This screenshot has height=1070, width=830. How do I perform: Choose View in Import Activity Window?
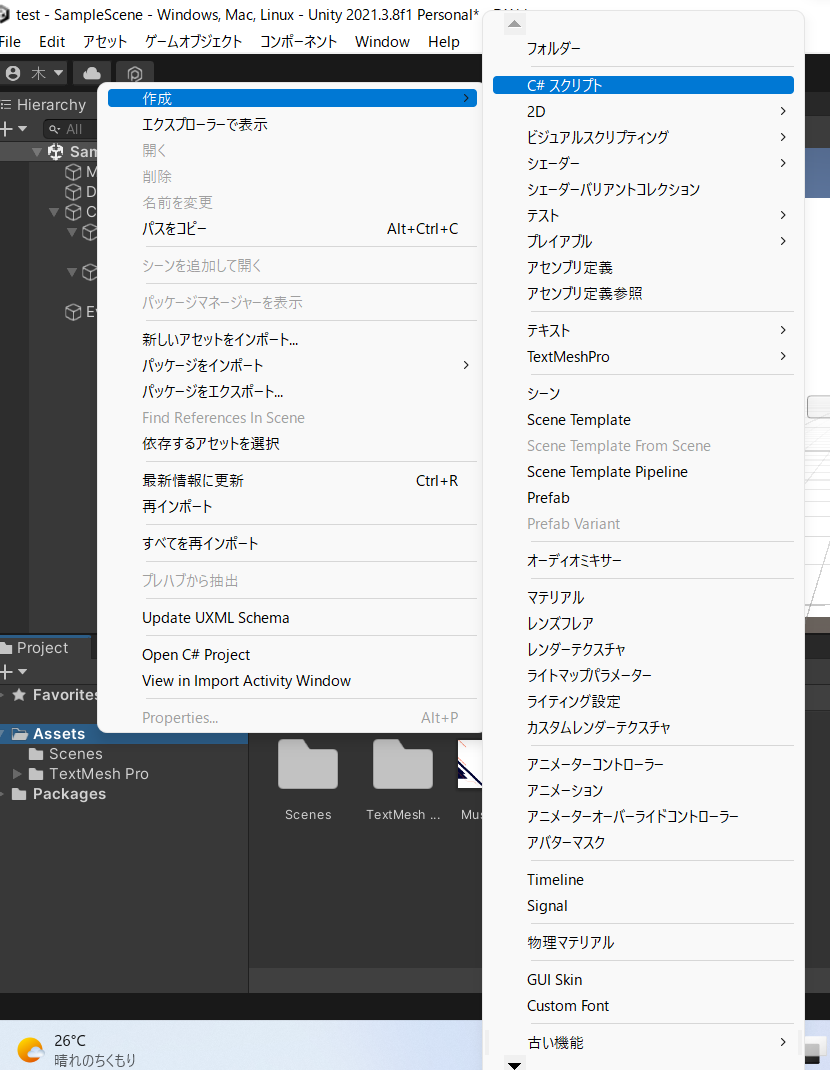pyautogui.click(x=292, y=680)
